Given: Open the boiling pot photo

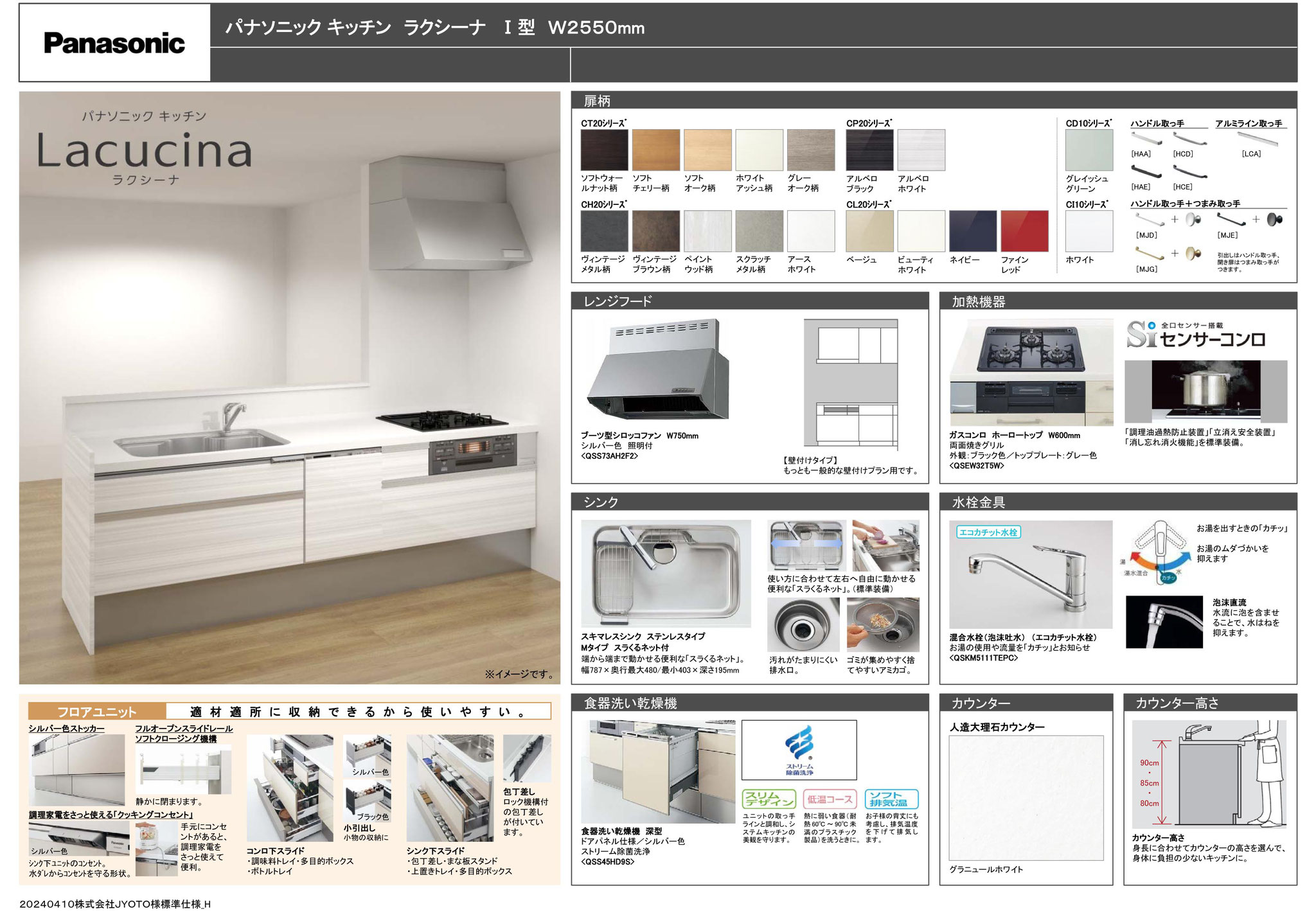Looking at the screenshot, I should [1206, 391].
